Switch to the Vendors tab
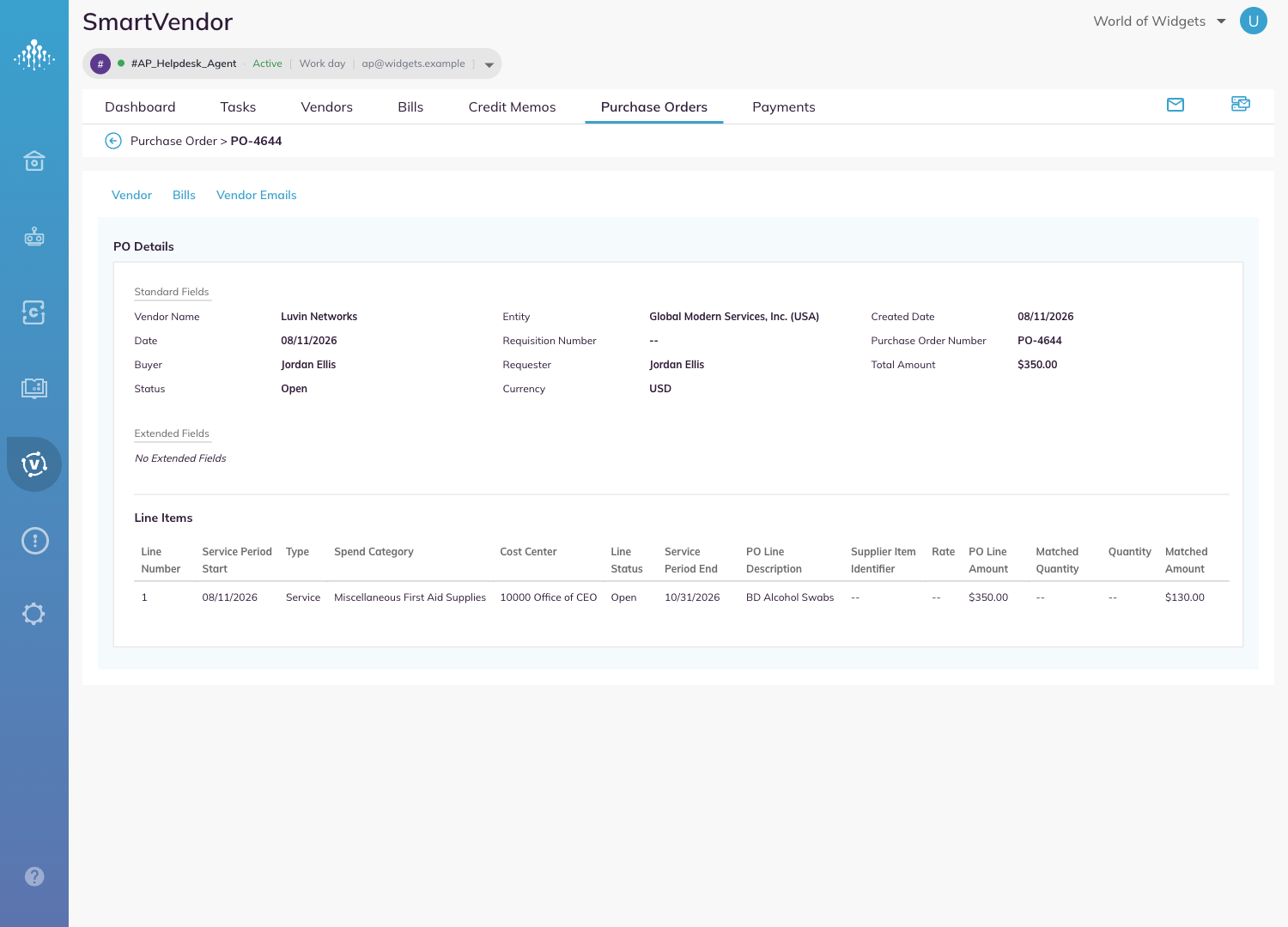Image resolution: width=1288 pixels, height=927 pixels. [x=326, y=106]
